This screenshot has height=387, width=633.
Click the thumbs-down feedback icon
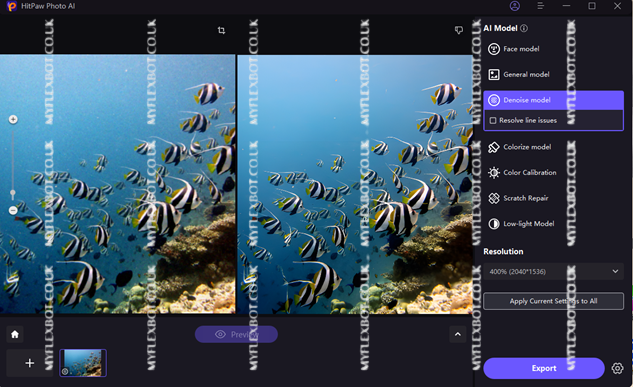459,30
